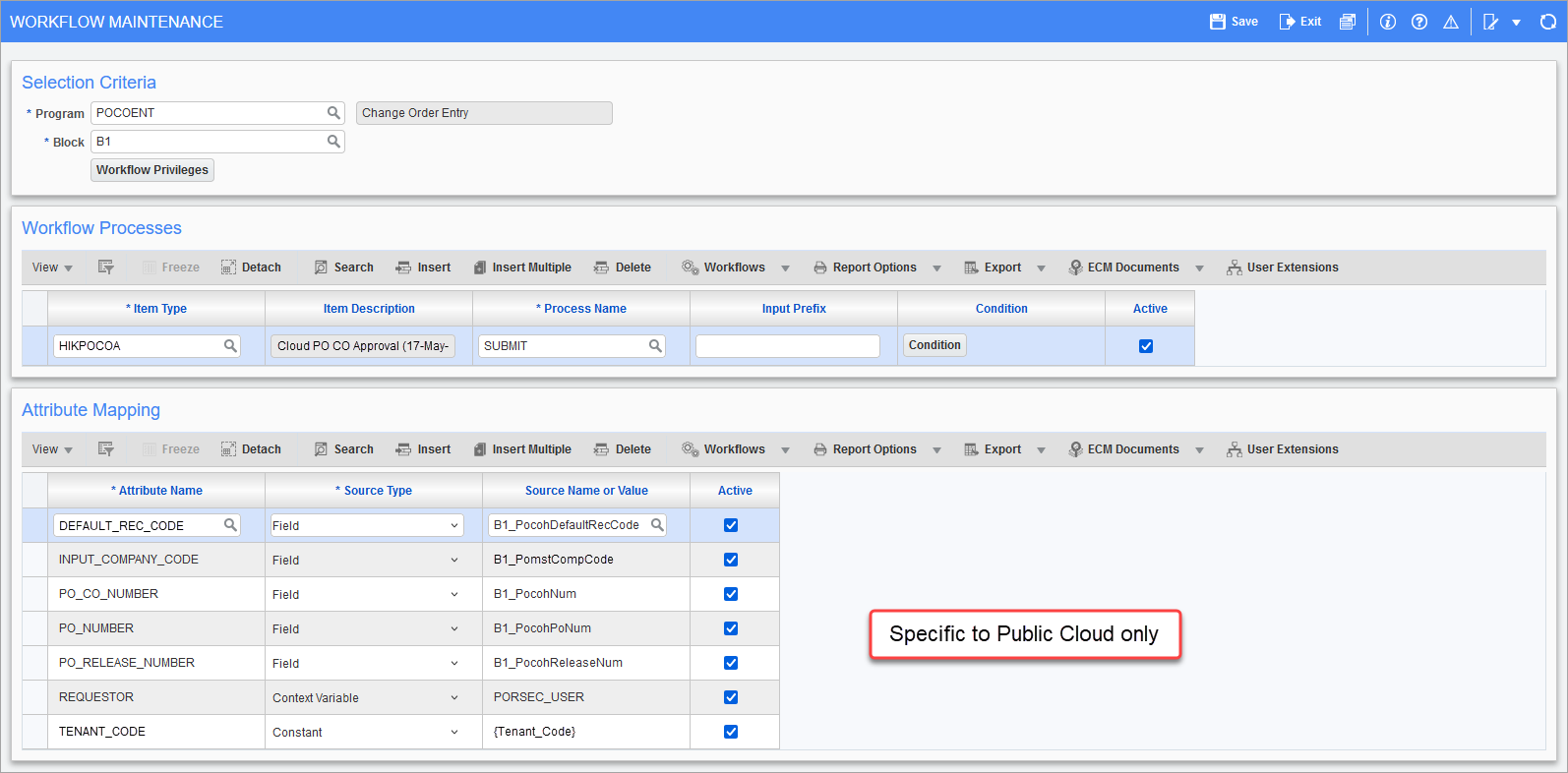Open View menu in Workflow Processes

click(x=52, y=268)
